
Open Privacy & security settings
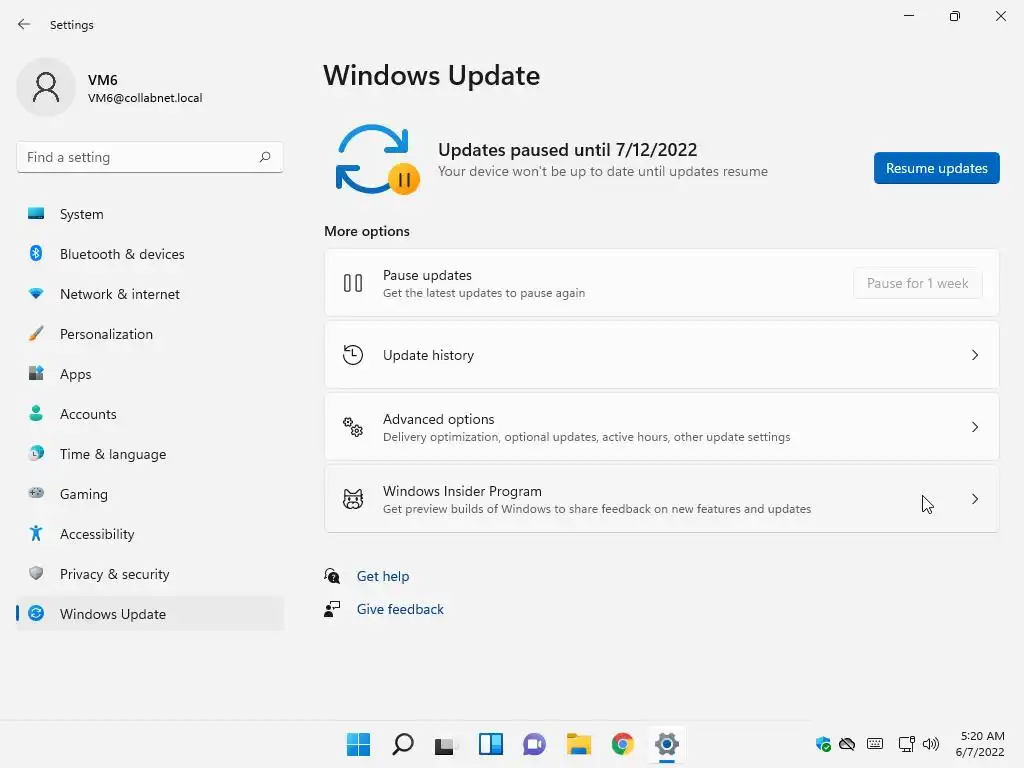(150, 573)
